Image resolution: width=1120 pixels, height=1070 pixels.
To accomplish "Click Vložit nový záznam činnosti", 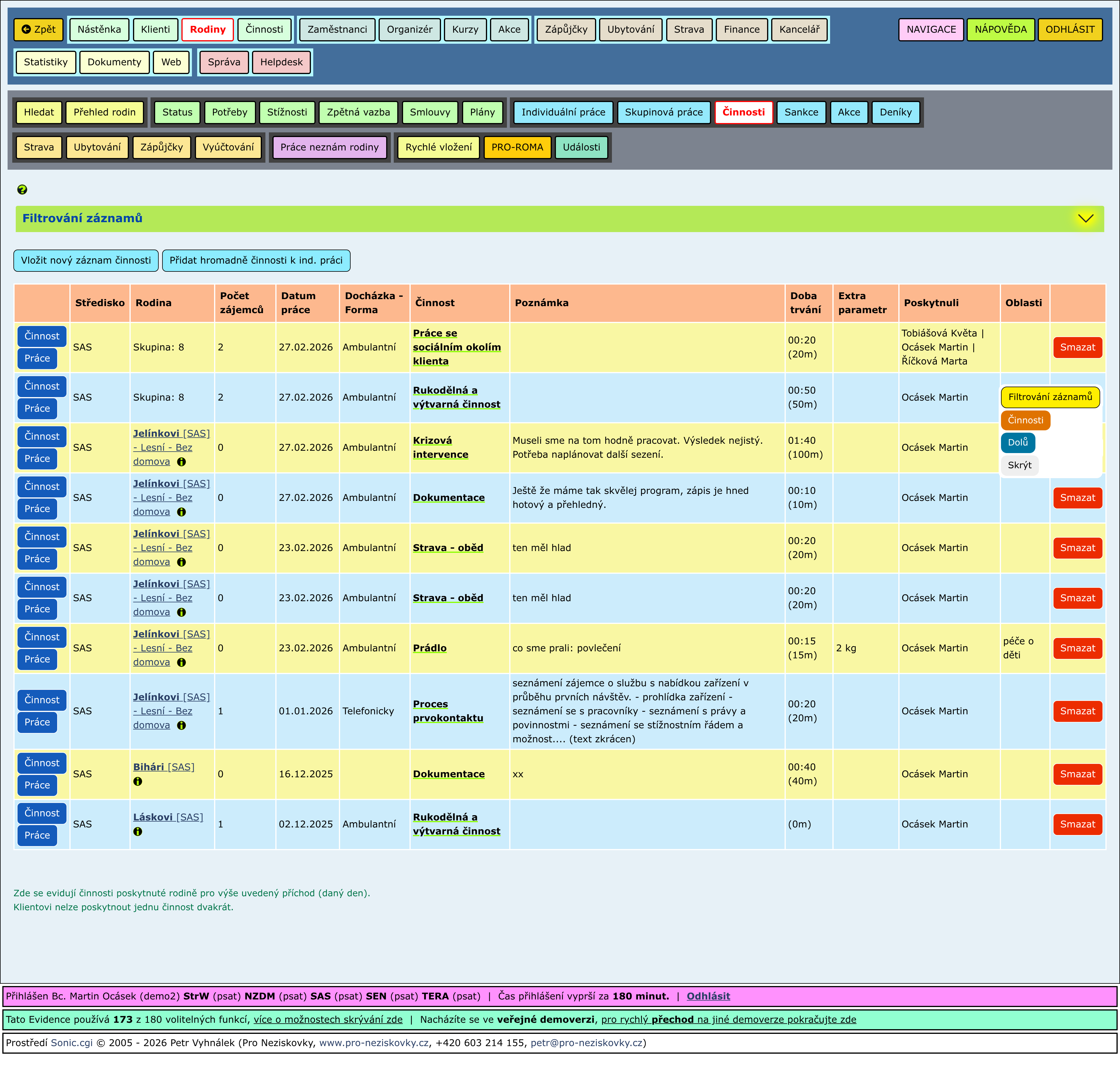I will pyautogui.click(x=86, y=261).
